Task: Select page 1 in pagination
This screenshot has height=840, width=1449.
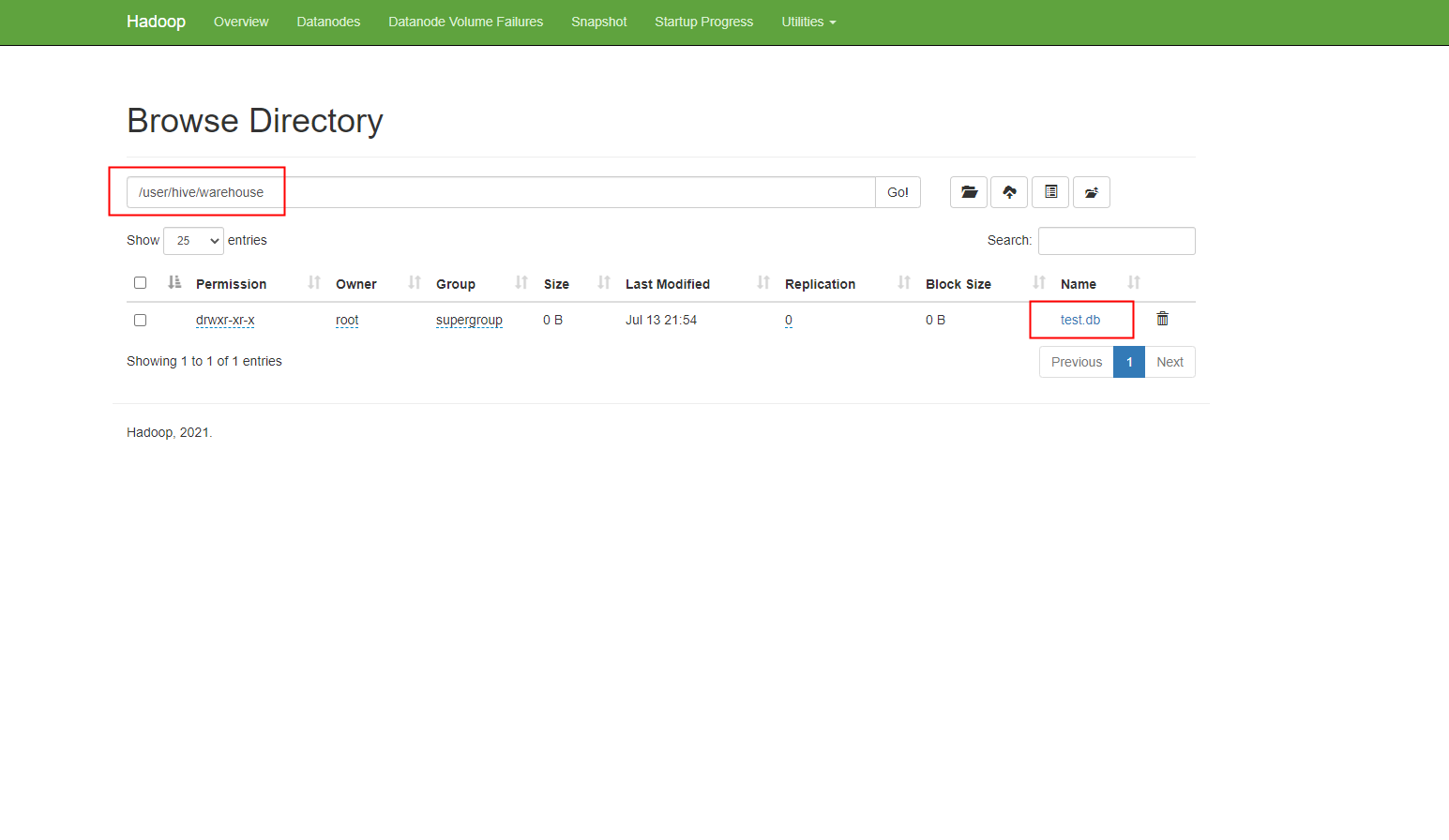Action: [x=1129, y=362]
